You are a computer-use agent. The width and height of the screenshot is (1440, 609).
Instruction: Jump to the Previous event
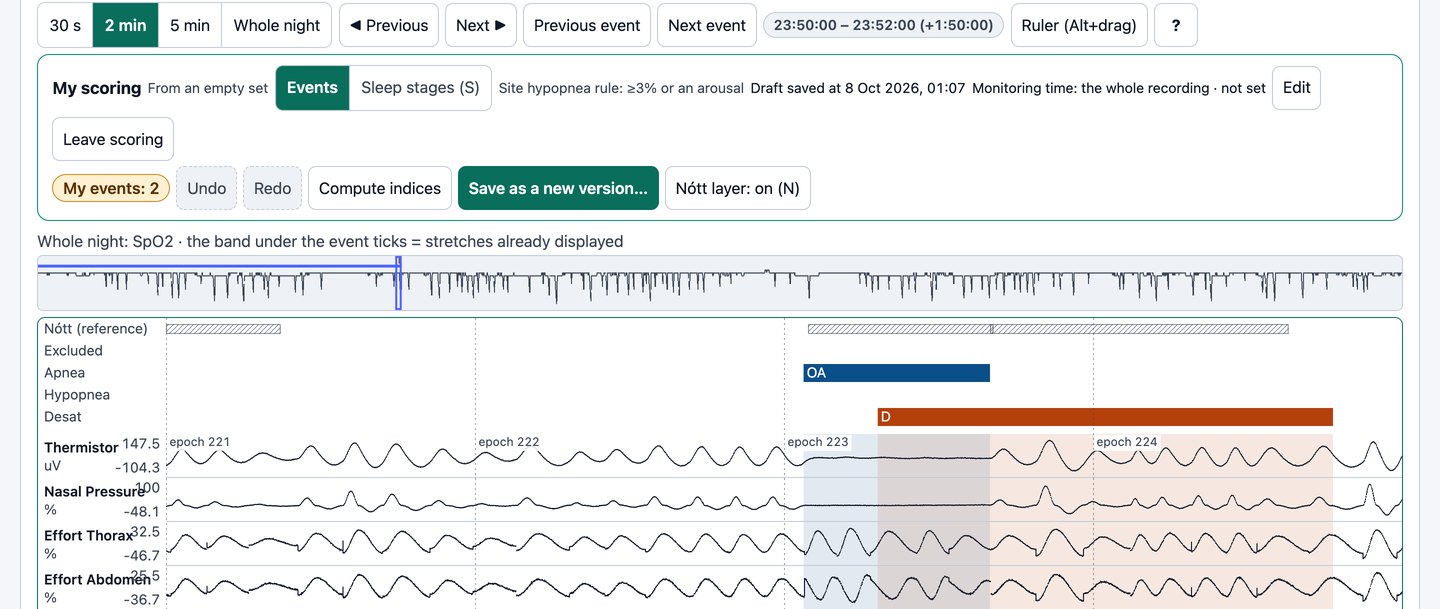[587, 25]
